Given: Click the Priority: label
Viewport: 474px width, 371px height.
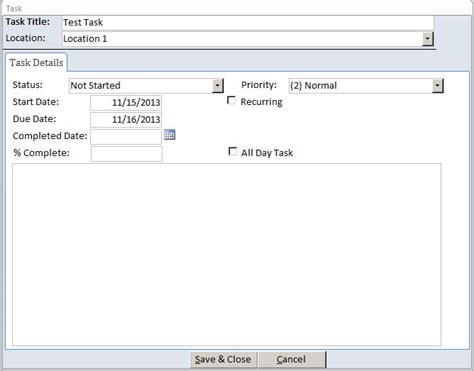Looking at the screenshot, I should [x=259, y=85].
